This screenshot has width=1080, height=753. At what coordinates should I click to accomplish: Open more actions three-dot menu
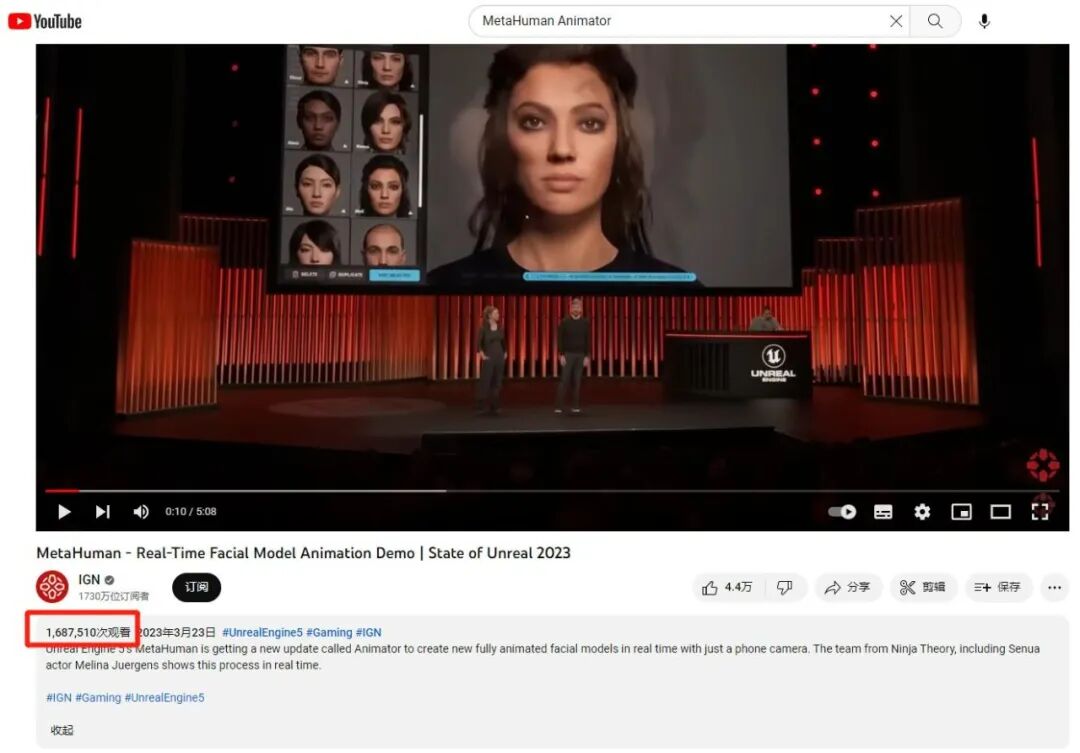click(x=1055, y=588)
